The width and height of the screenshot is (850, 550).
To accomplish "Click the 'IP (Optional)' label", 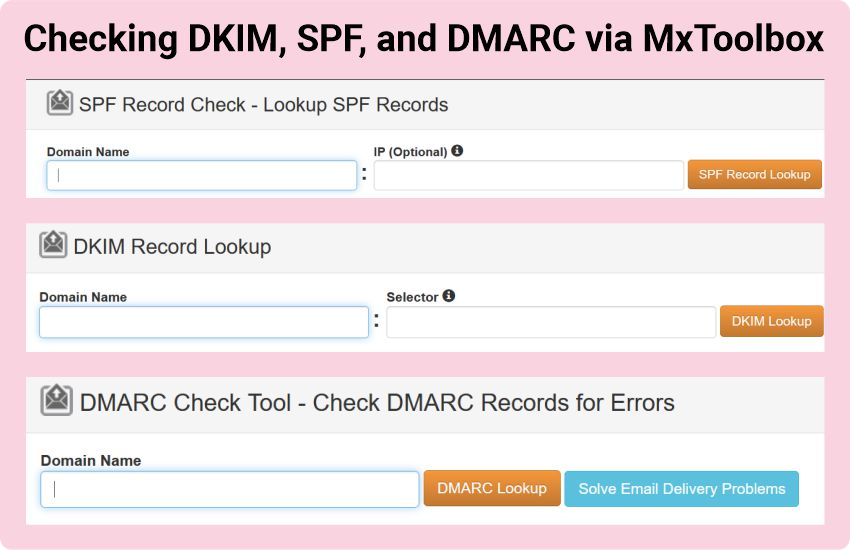I will (410, 152).
